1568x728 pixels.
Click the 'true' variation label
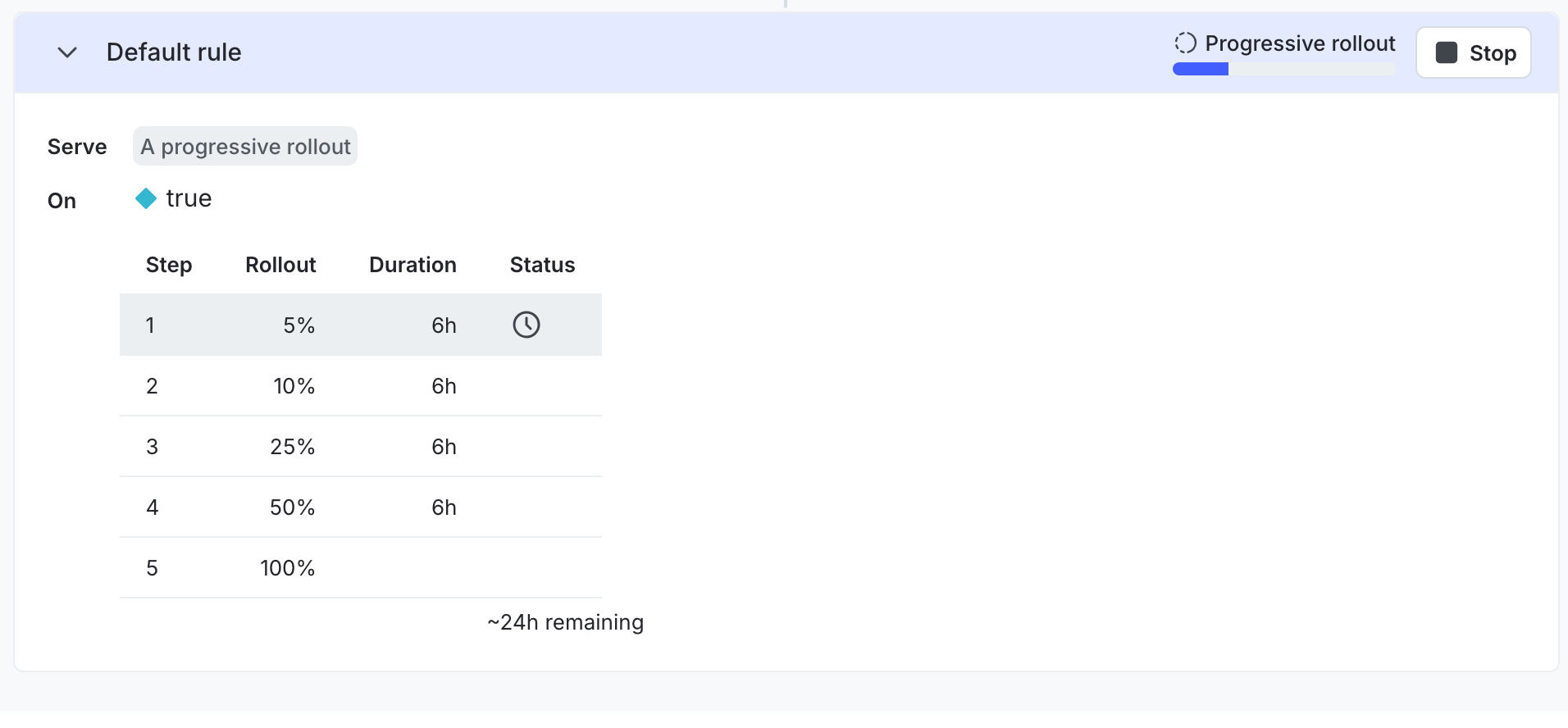(x=189, y=198)
